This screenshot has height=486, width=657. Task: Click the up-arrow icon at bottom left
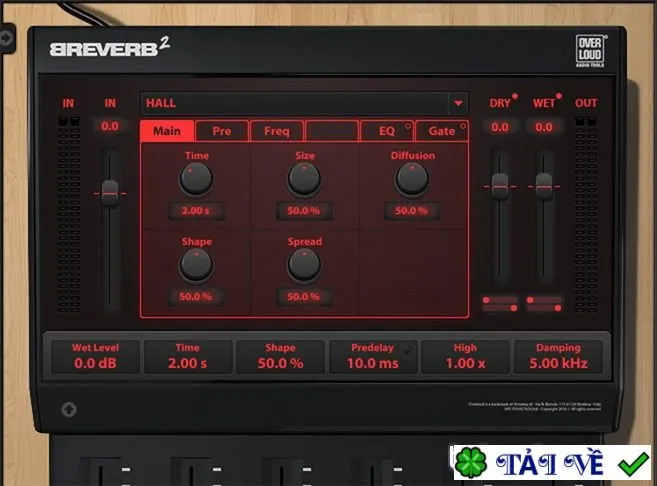pyautogui.click(x=69, y=409)
